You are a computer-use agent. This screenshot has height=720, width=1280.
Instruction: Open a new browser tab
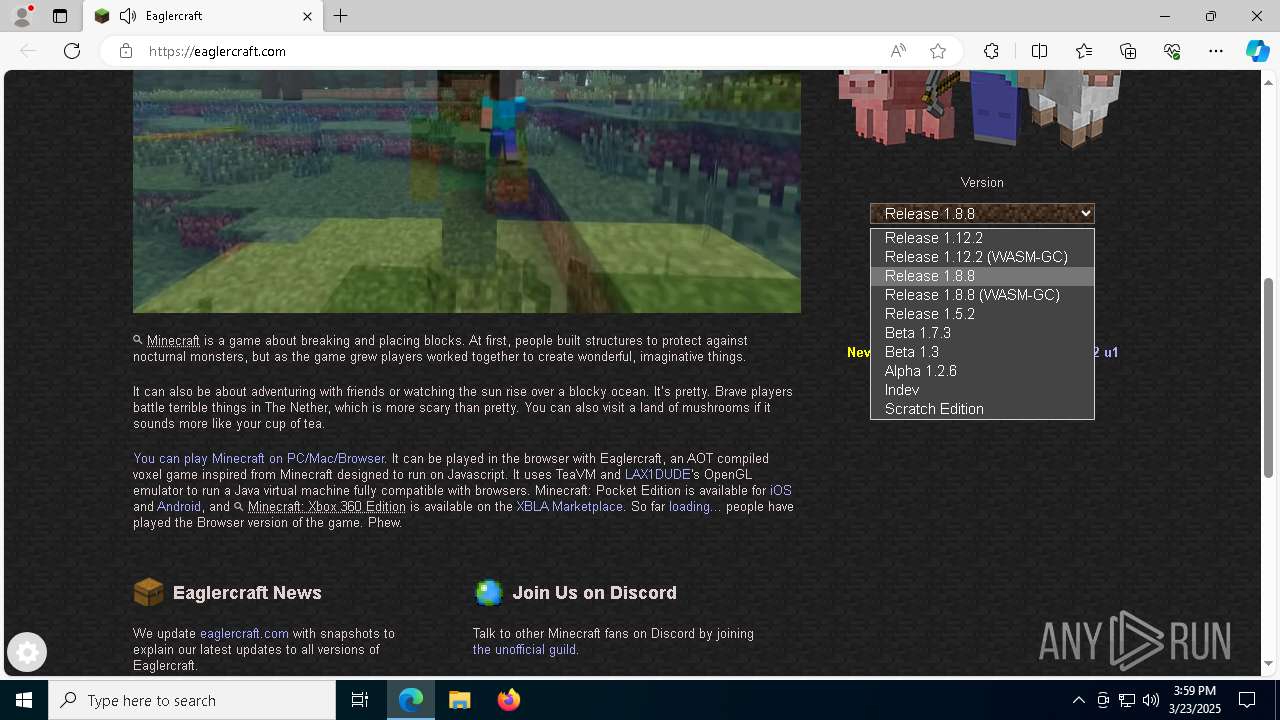340,16
